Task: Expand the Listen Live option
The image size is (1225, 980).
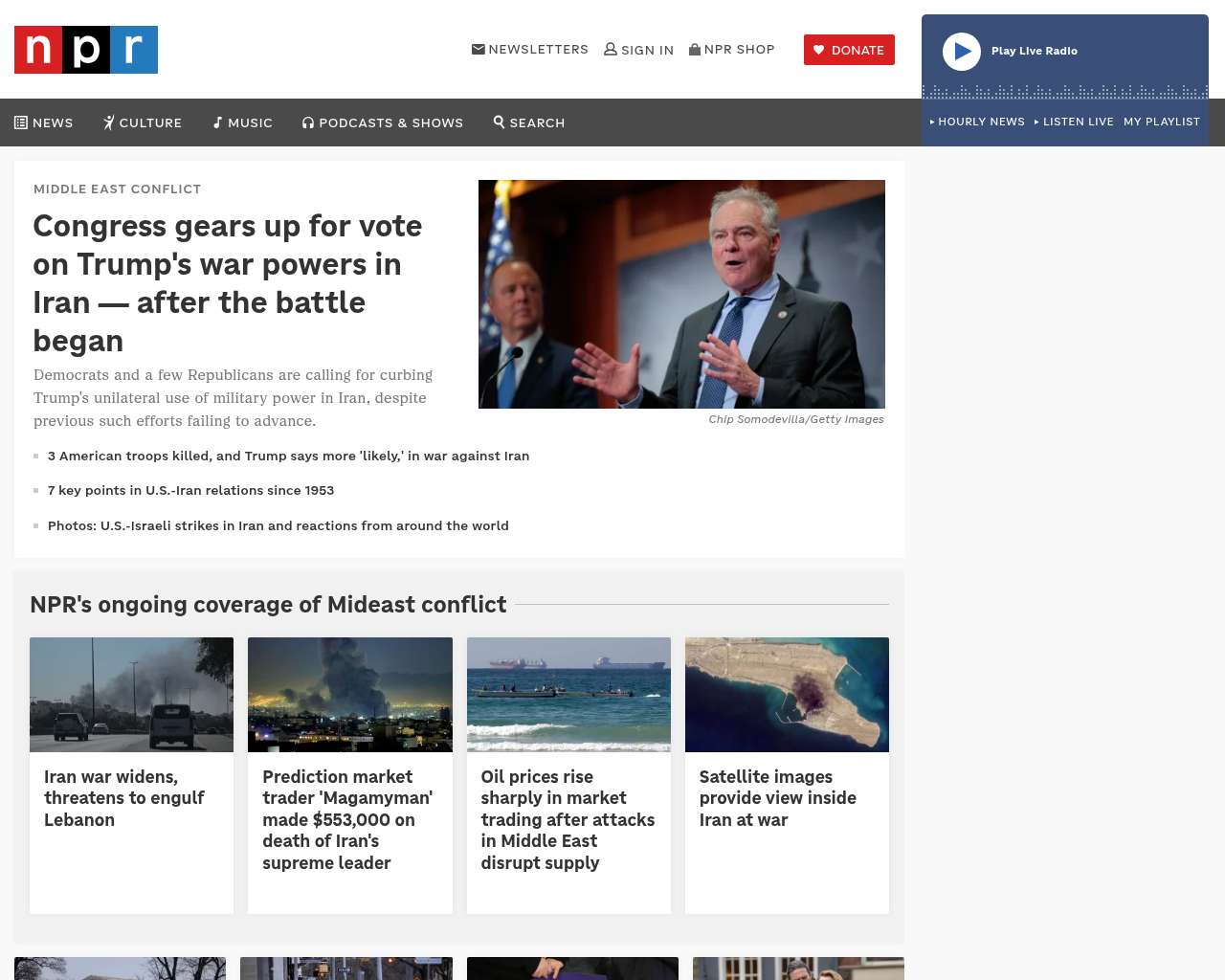Action: point(1074,122)
